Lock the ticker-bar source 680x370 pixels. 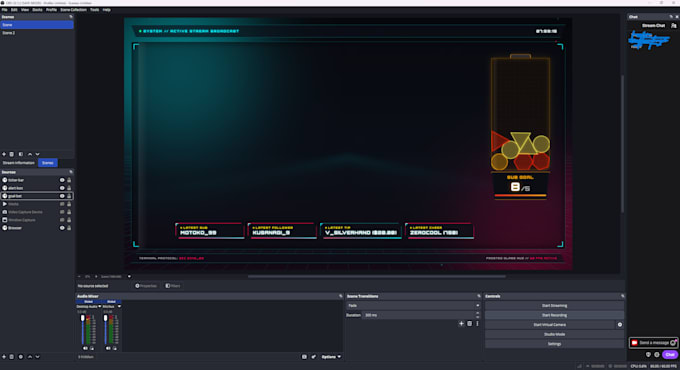pos(69,180)
